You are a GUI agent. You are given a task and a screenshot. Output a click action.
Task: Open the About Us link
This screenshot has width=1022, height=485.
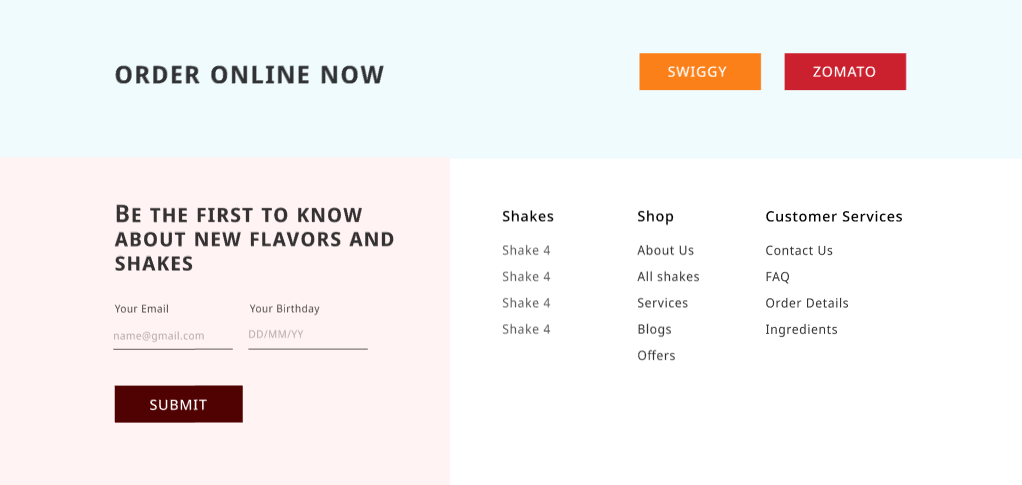tap(665, 250)
